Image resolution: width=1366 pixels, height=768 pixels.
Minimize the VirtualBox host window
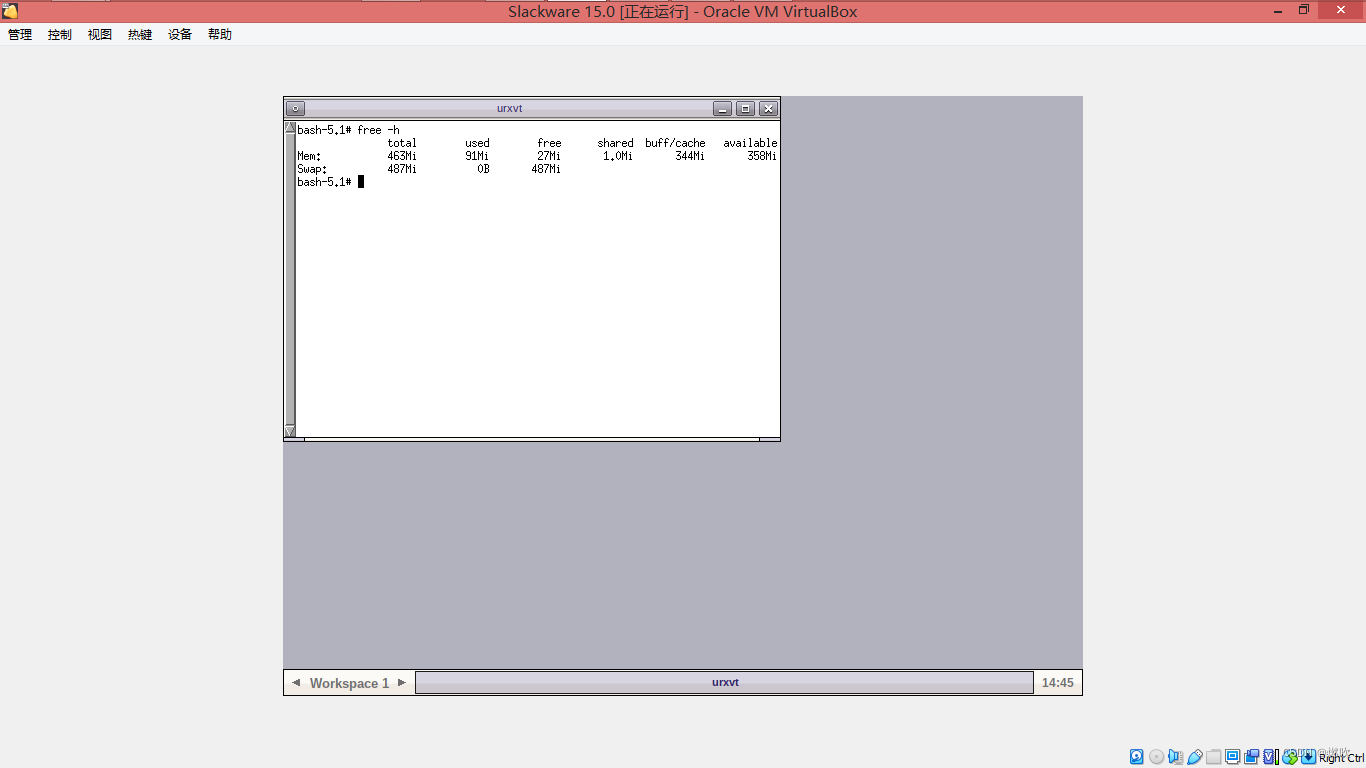1277,10
